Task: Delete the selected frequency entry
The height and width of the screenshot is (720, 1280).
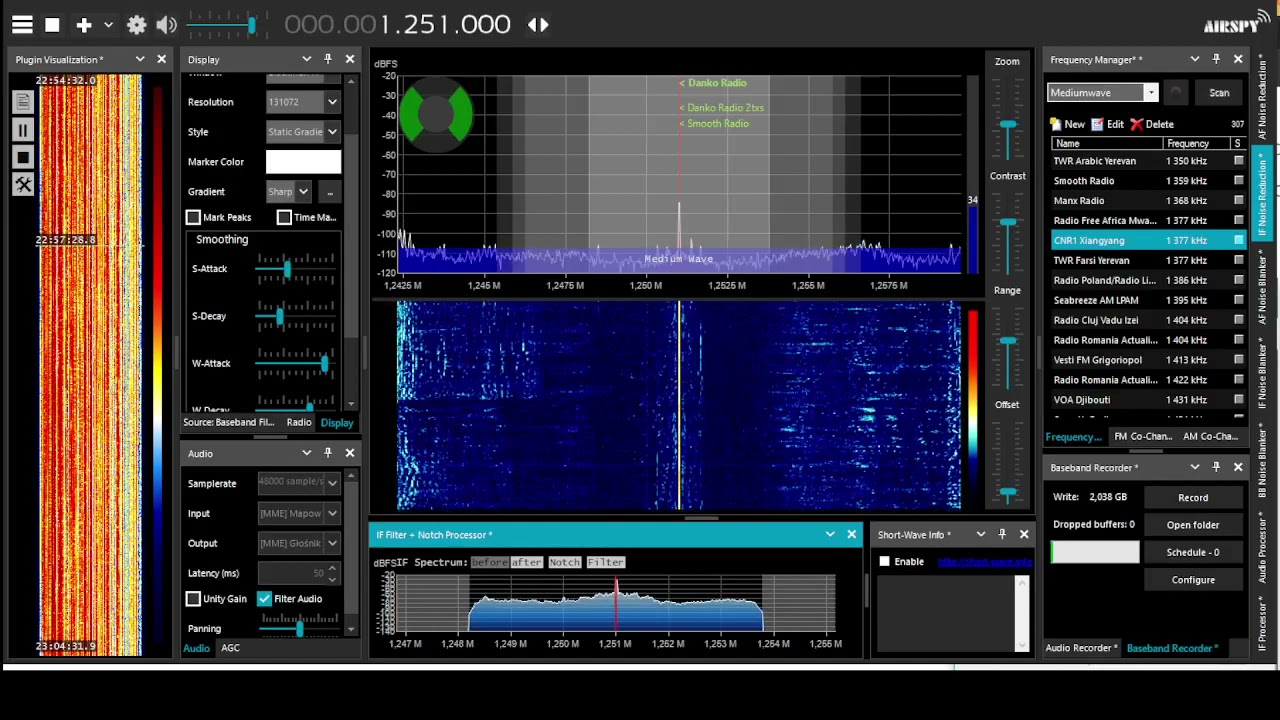Action: click(x=1152, y=124)
